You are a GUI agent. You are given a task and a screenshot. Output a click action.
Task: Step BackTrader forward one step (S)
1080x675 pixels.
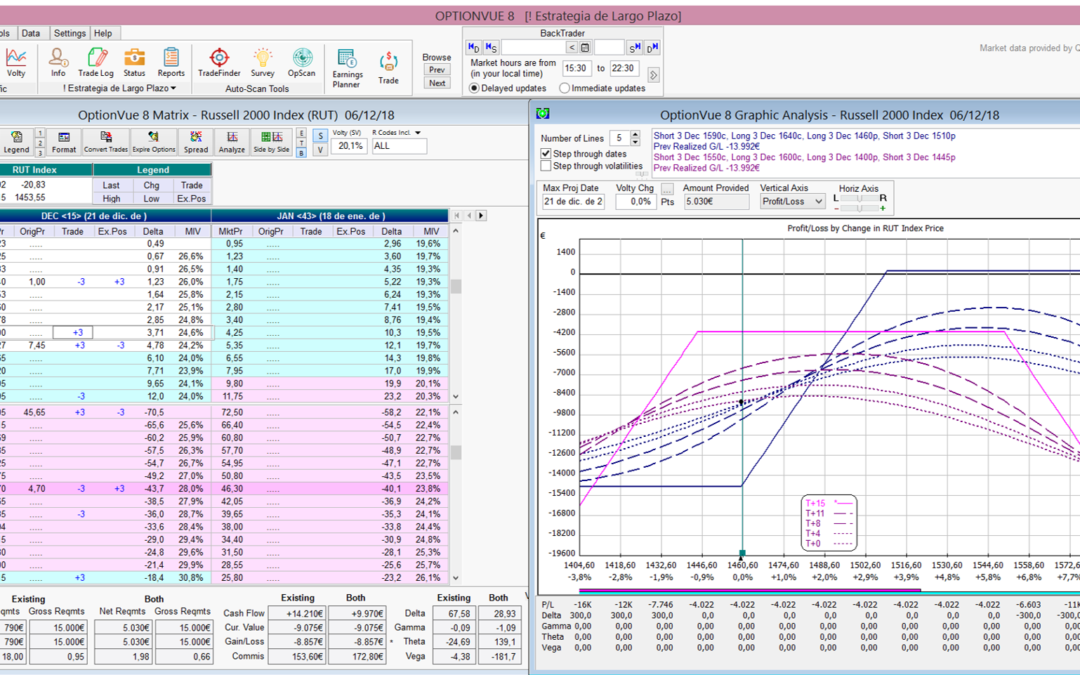(634, 47)
